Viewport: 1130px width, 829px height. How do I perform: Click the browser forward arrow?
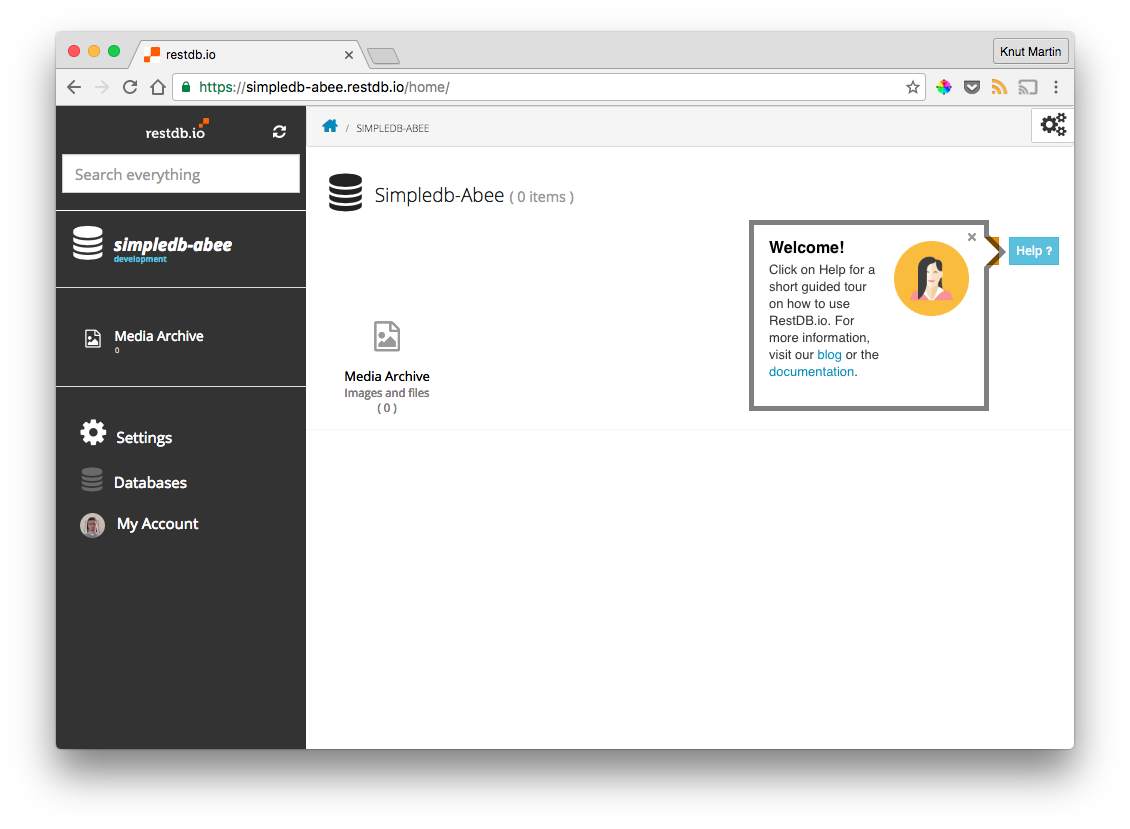(x=102, y=87)
